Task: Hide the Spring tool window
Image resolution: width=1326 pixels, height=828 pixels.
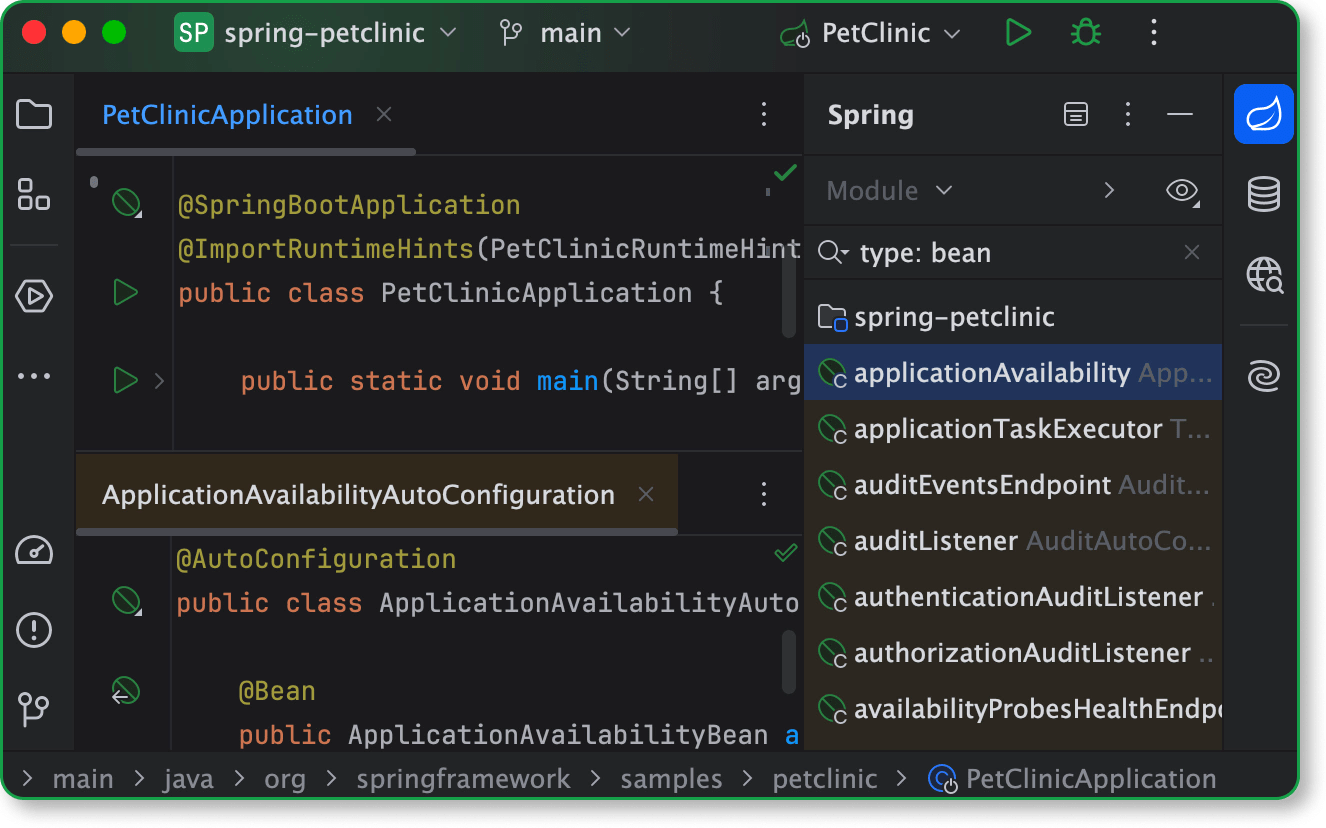Action: tap(1180, 114)
